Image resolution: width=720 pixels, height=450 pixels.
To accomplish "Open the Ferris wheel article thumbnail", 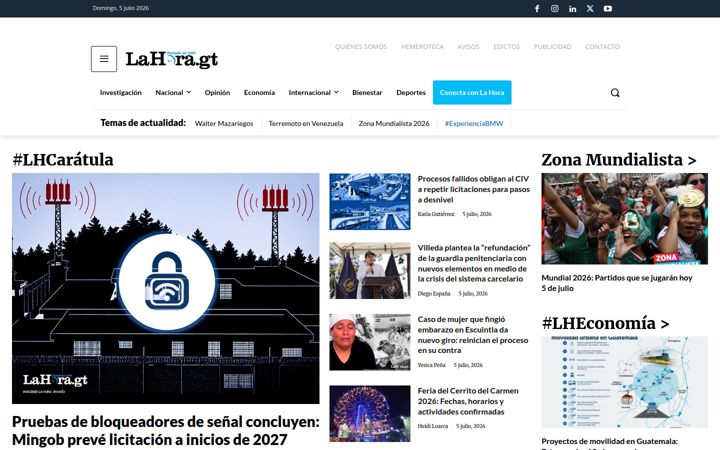I will pos(370,414).
